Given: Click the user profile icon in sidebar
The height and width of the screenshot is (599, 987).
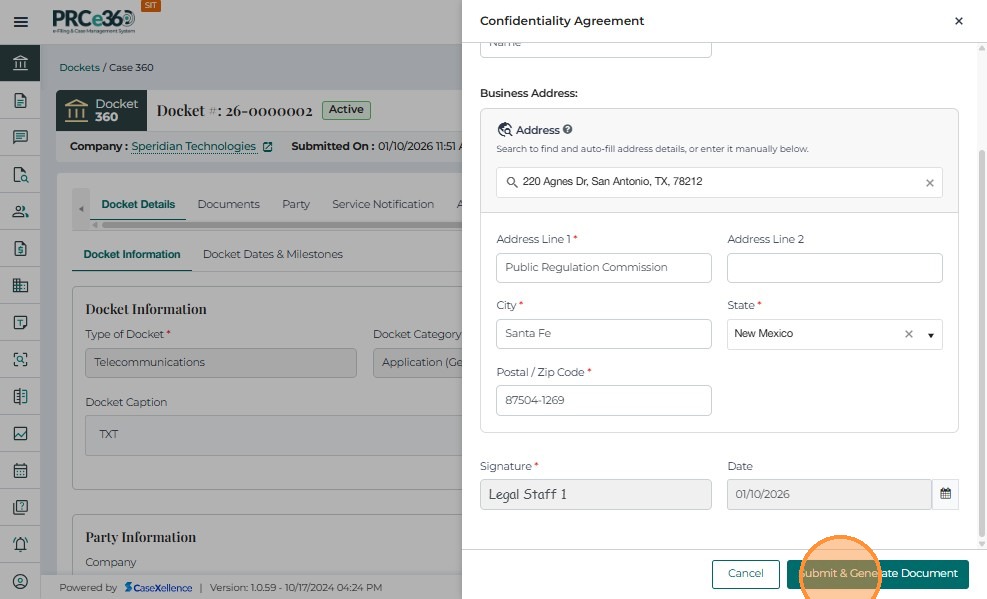Looking at the screenshot, I should coord(20,581).
